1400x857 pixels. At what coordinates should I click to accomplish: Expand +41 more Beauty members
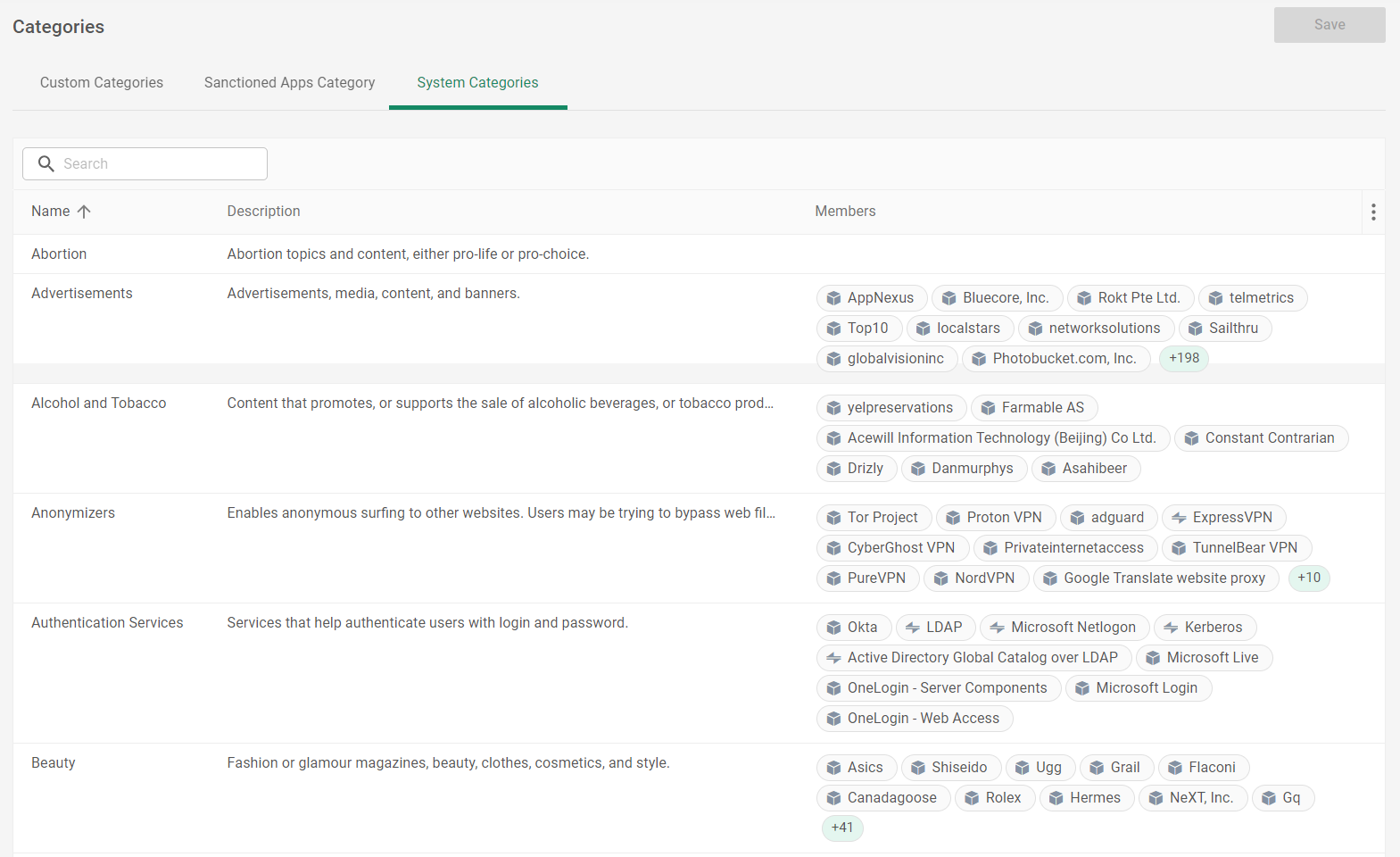click(x=841, y=828)
